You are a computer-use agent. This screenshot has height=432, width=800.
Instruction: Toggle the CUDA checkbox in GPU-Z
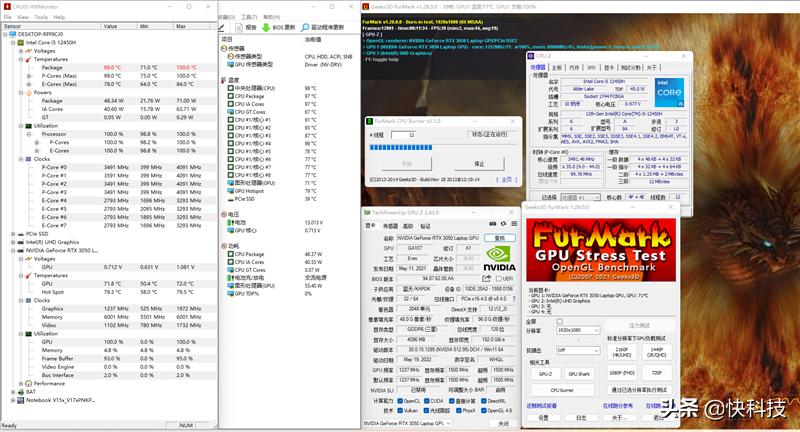point(427,401)
